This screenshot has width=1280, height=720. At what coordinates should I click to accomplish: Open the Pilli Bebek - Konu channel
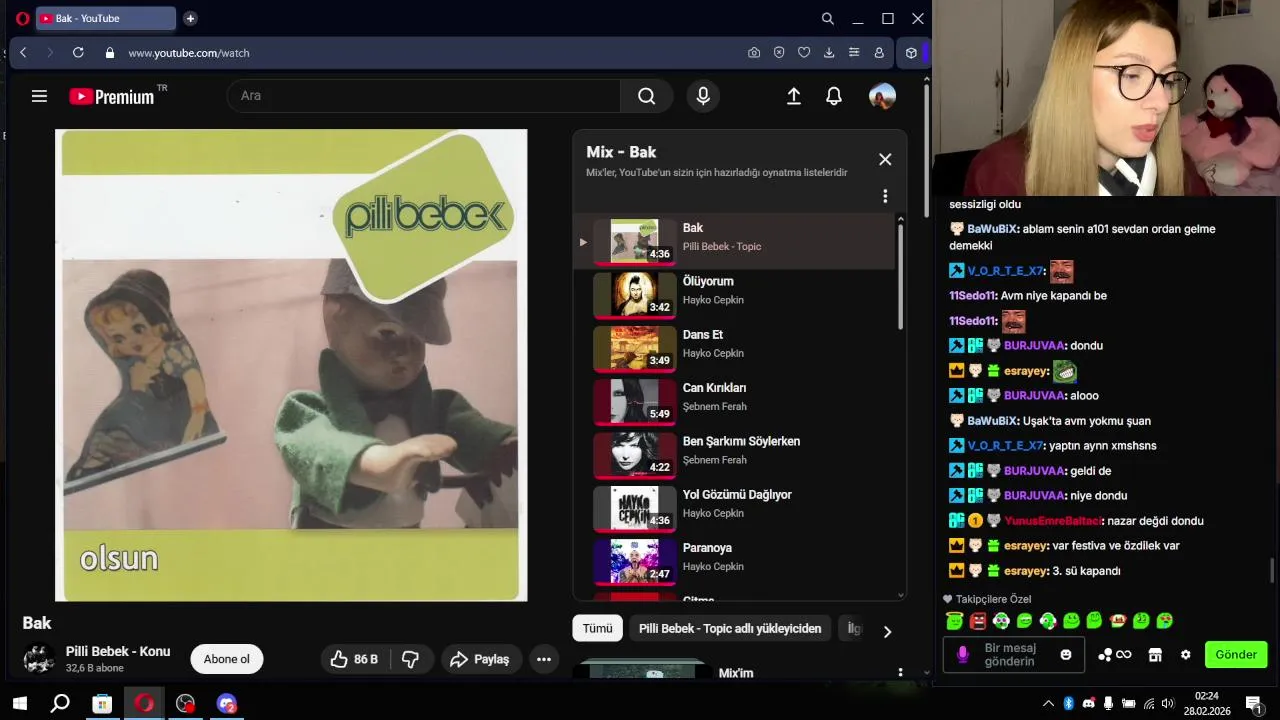click(118, 651)
